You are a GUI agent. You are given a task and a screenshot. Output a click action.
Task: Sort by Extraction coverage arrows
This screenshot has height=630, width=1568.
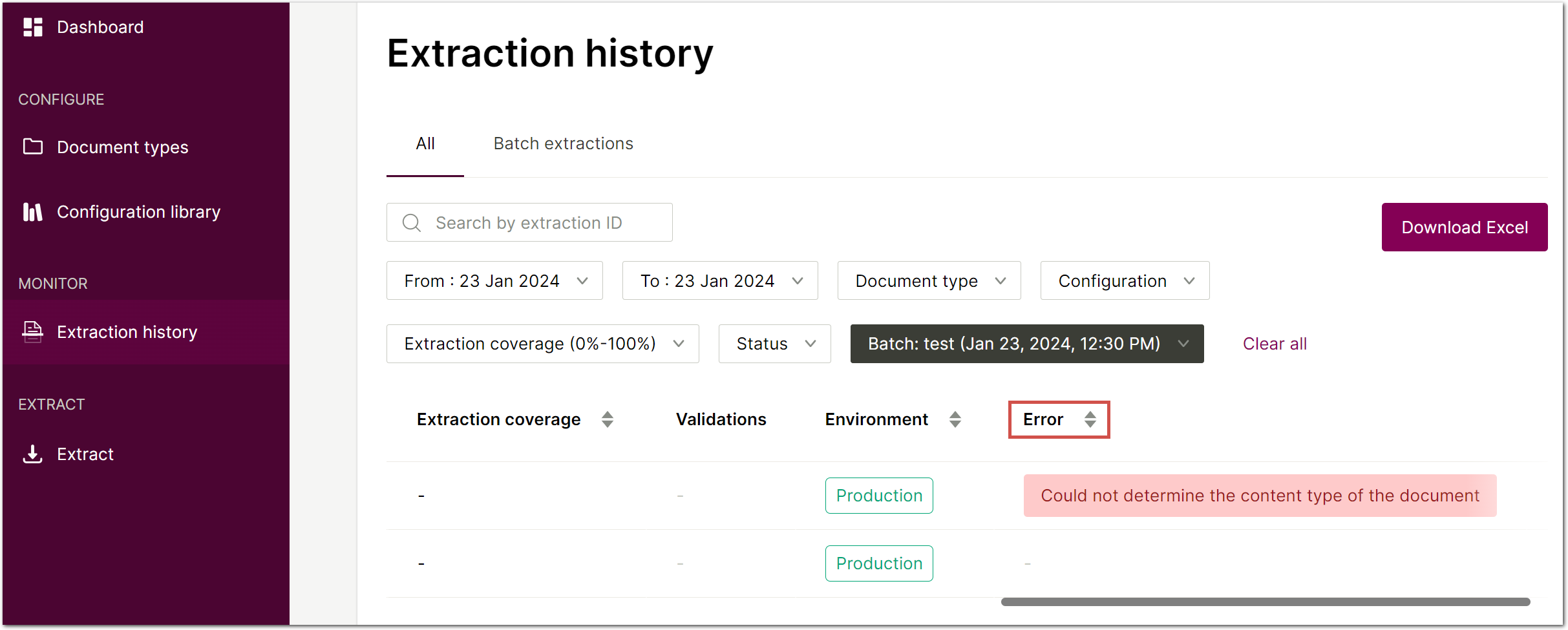[608, 419]
